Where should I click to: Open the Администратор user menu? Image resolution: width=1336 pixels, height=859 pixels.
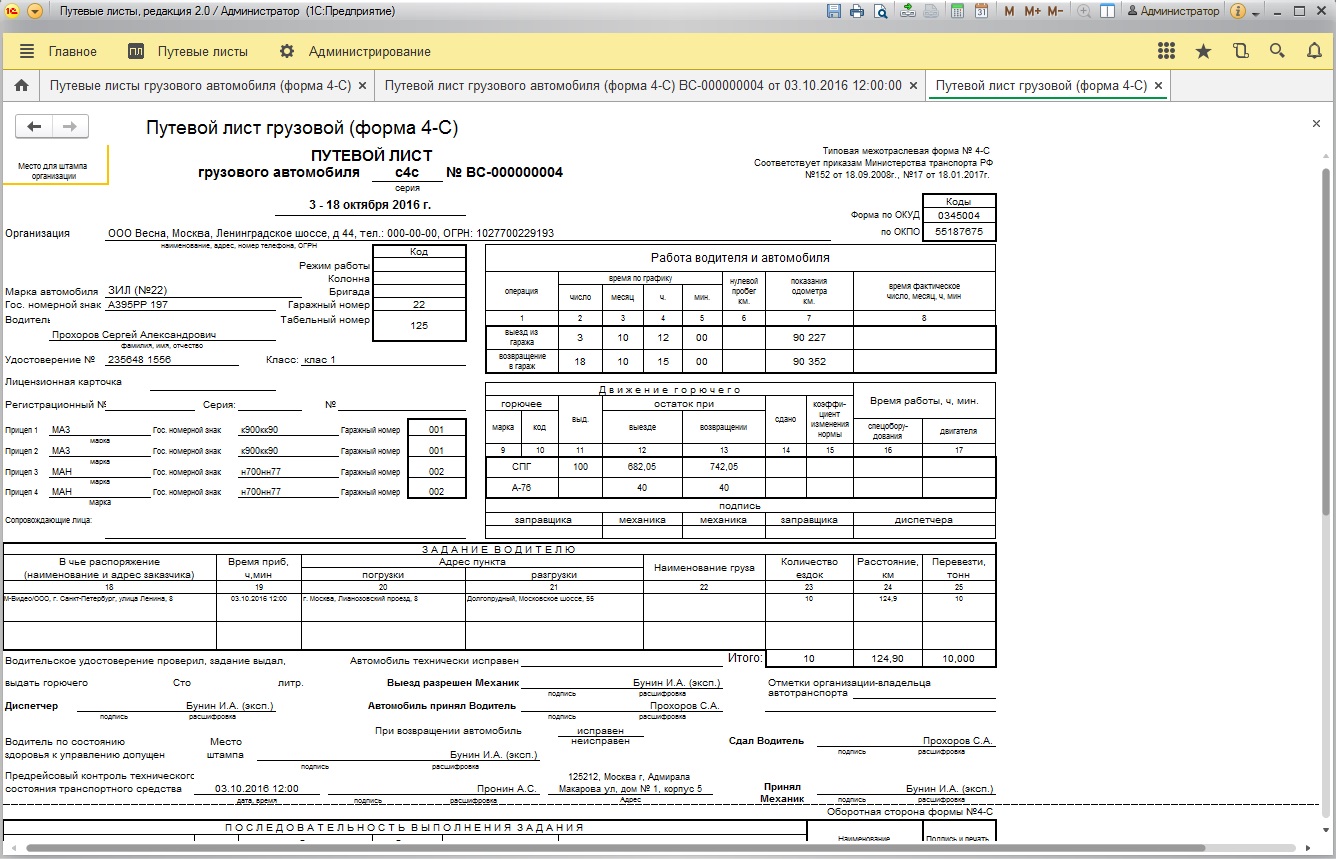(1173, 11)
